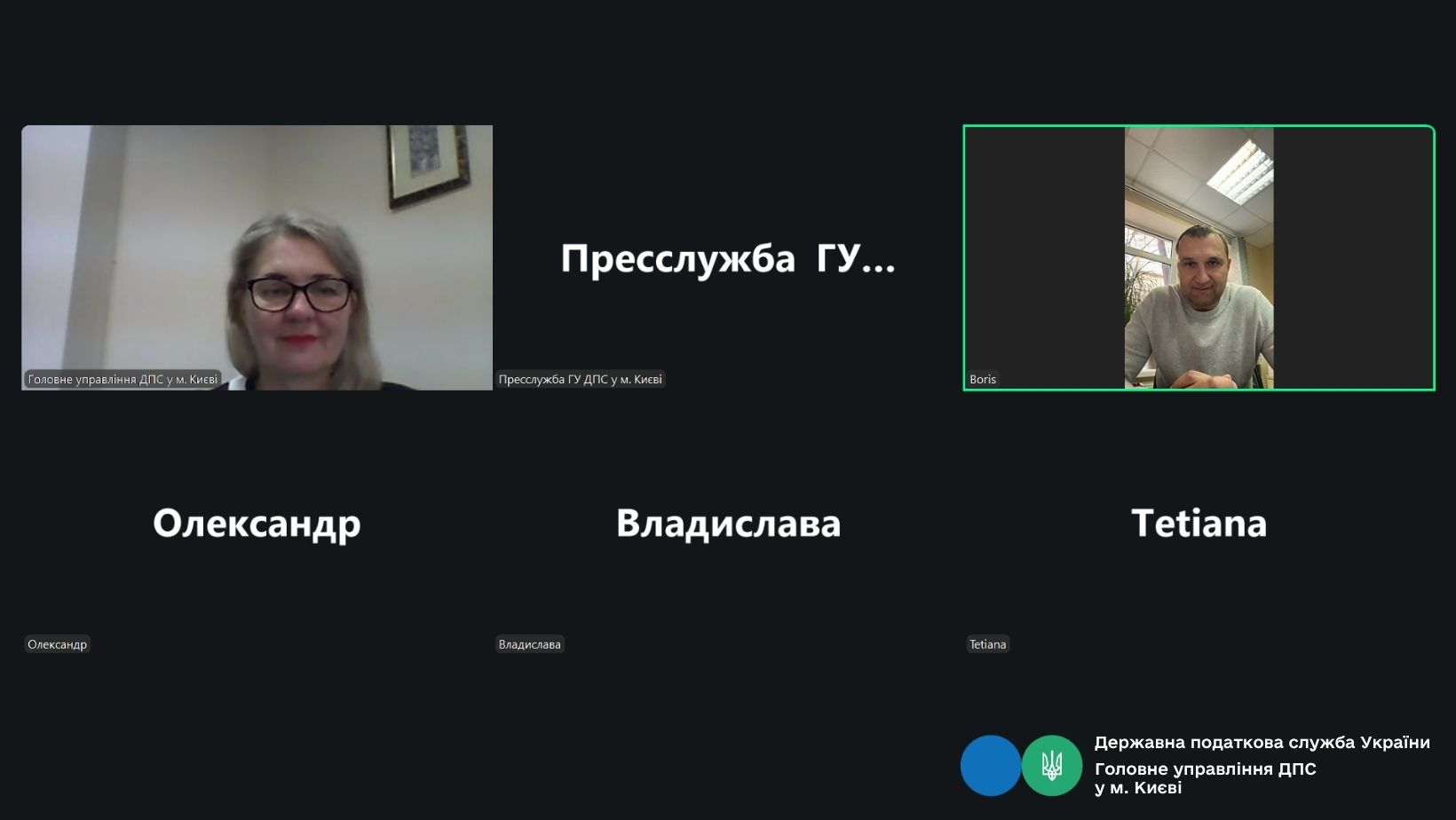Click the green trident emblem logo
This screenshot has height=820, width=1456.
[x=1051, y=765]
